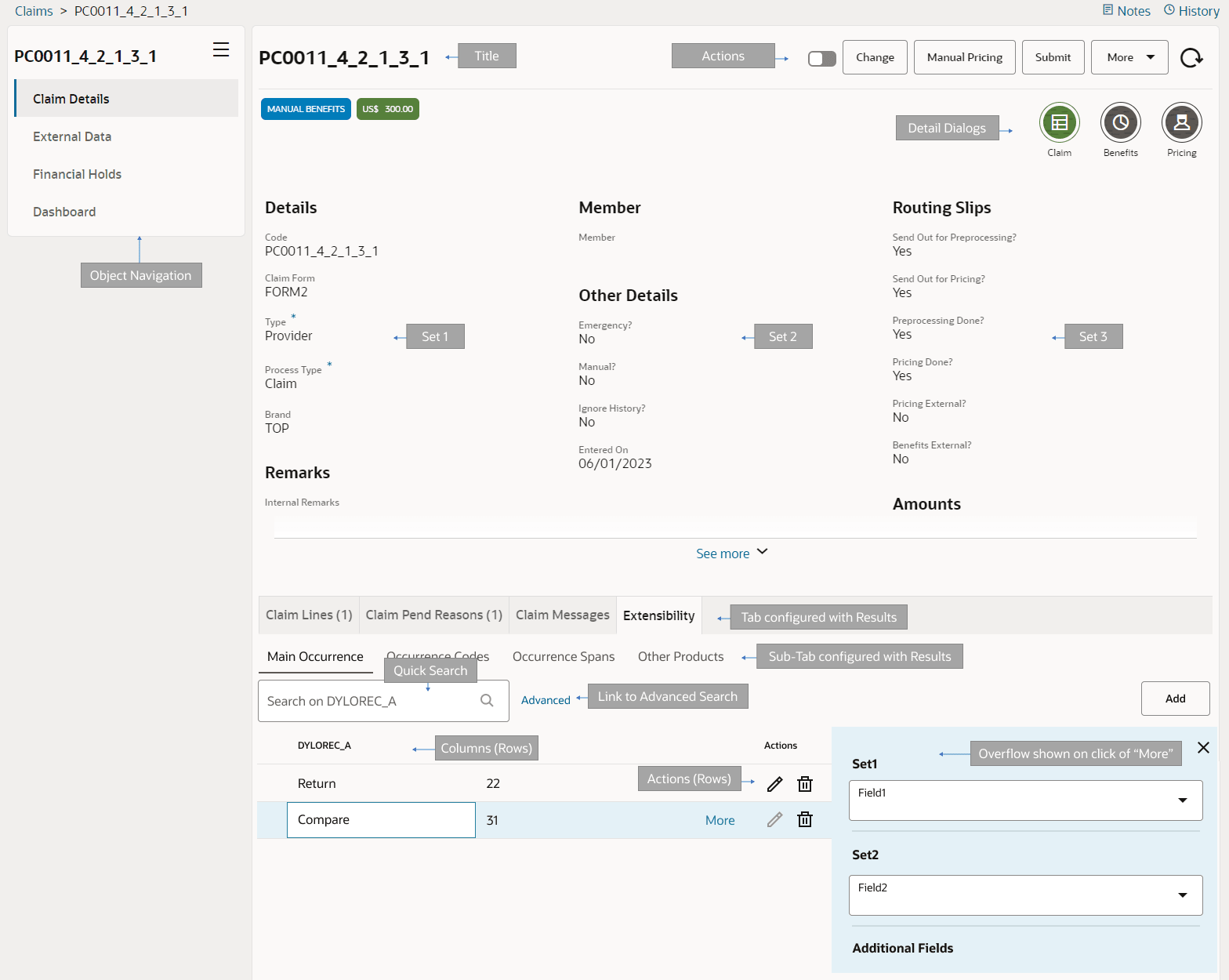Switch to Claim Lines (1) tab
The width and height of the screenshot is (1229, 980).
[309, 615]
